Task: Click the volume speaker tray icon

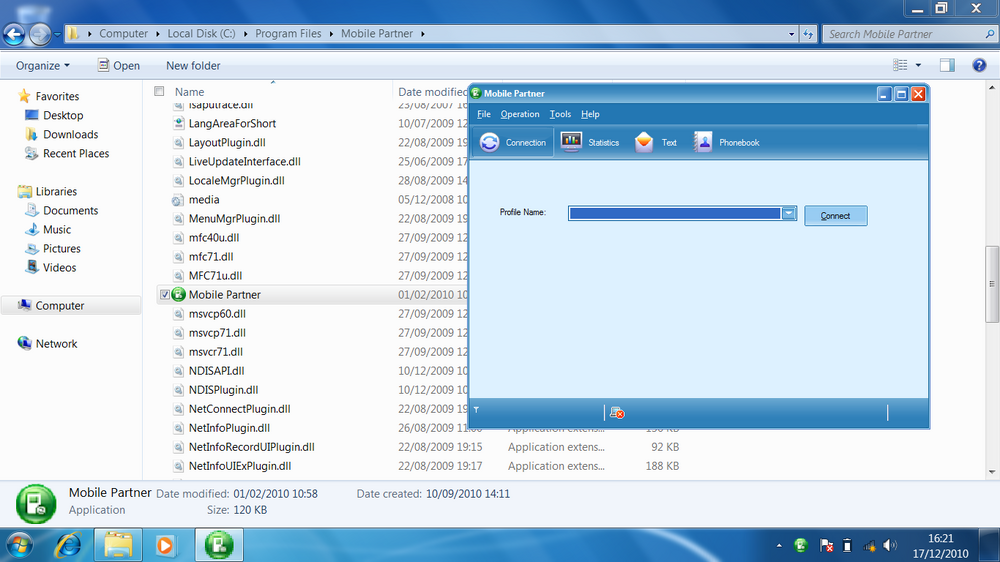Action: [x=889, y=545]
